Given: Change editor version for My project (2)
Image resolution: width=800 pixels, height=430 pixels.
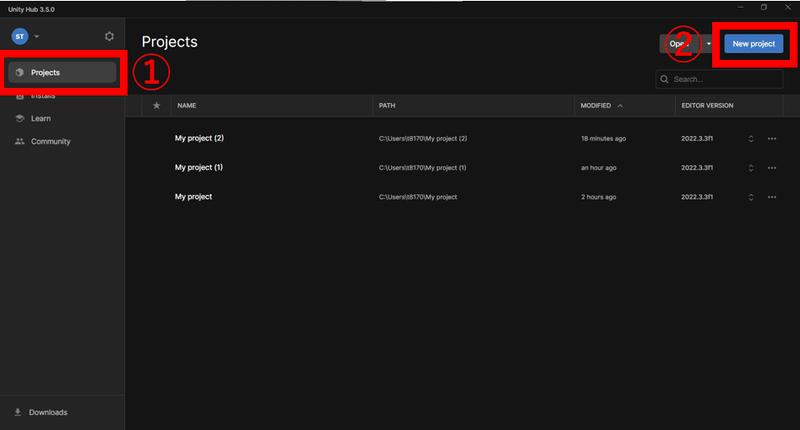Looking at the screenshot, I should click(751, 139).
